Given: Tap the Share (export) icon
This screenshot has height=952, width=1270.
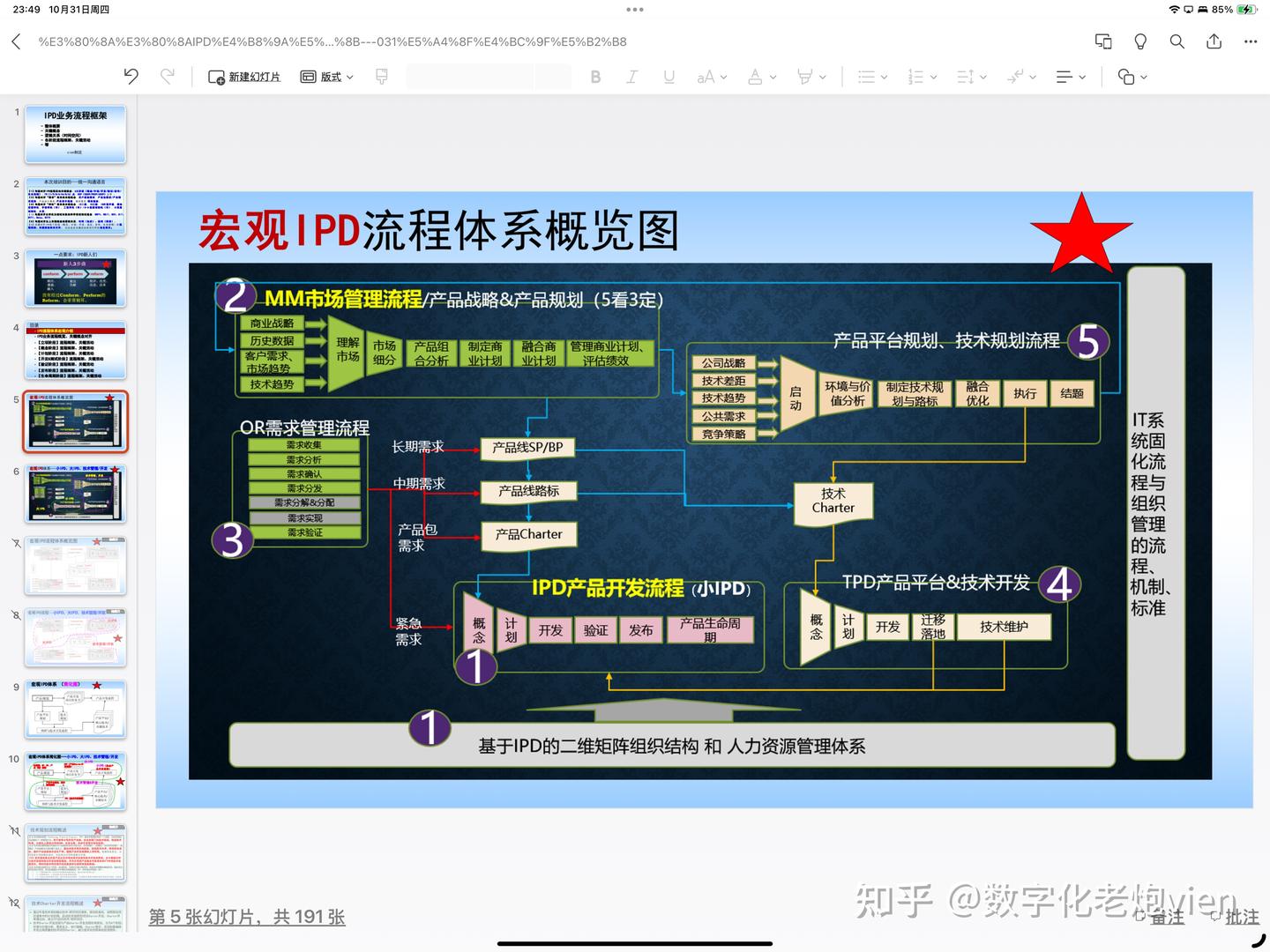Looking at the screenshot, I should tap(1214, 41).
